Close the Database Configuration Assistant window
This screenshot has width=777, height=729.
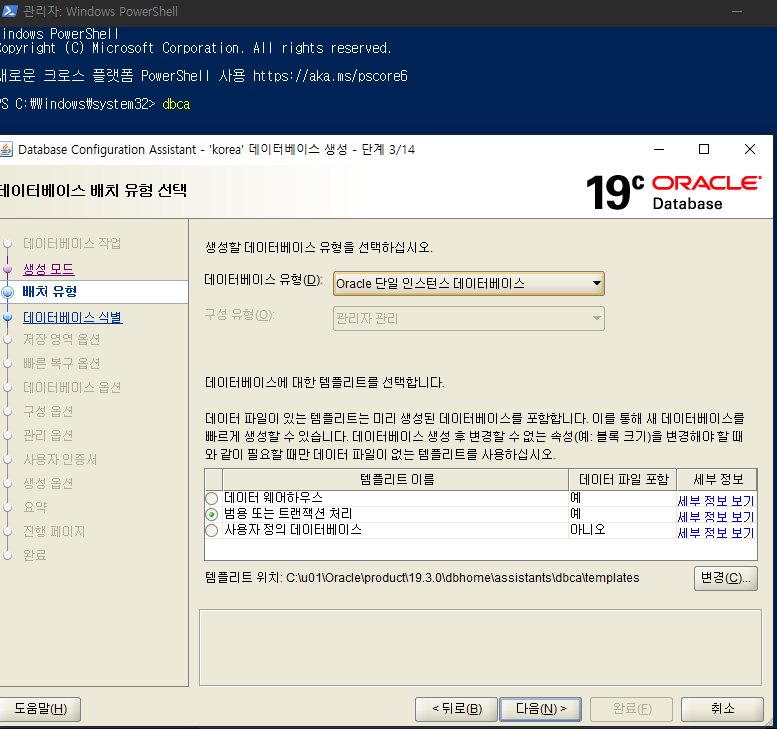click(x=750, y=149)
